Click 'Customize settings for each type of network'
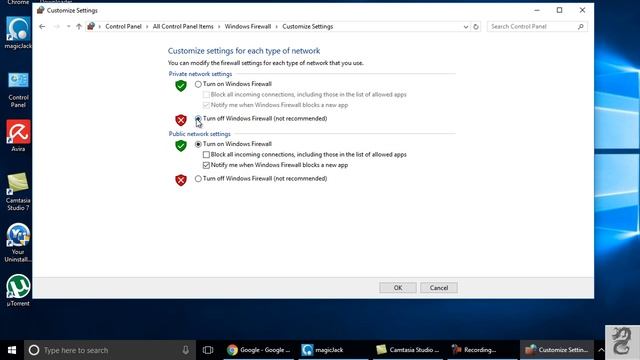The height and width of the screenshot is (360, 640). coord(244,51)
